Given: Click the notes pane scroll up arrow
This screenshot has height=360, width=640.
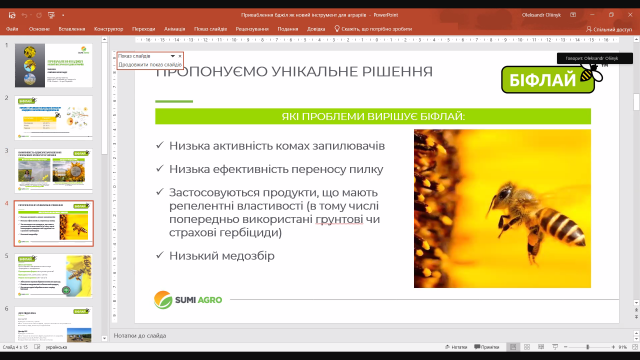Looking at the screenshot, I should coord(636,333).
